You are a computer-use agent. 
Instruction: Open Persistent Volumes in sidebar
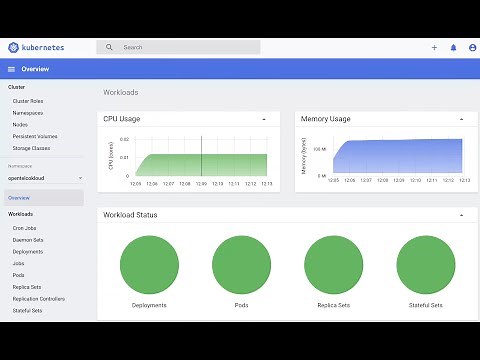[35, 136]
